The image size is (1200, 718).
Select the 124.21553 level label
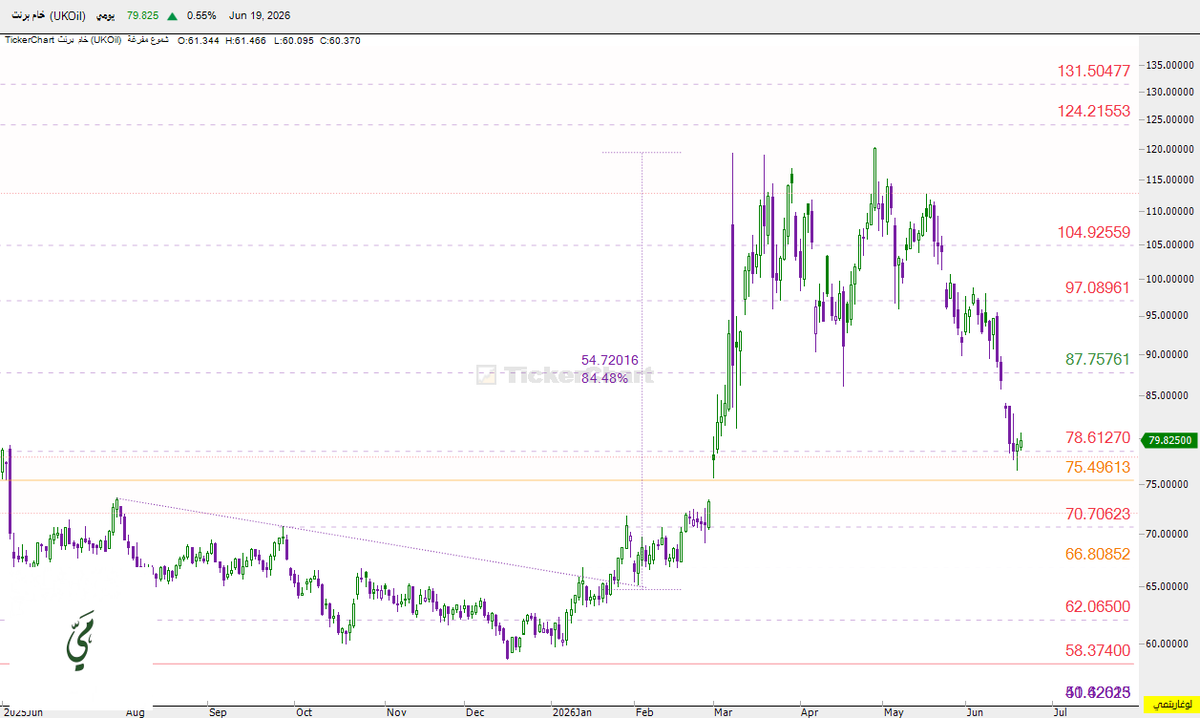(1094, 111)
